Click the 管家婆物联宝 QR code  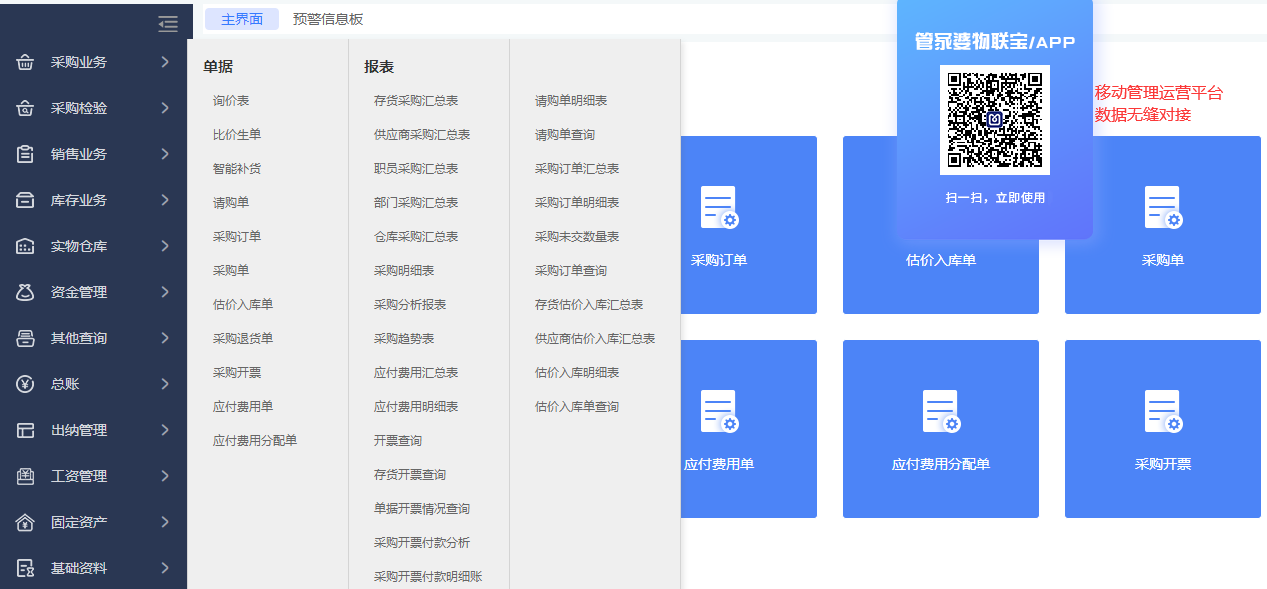[994, 119]
